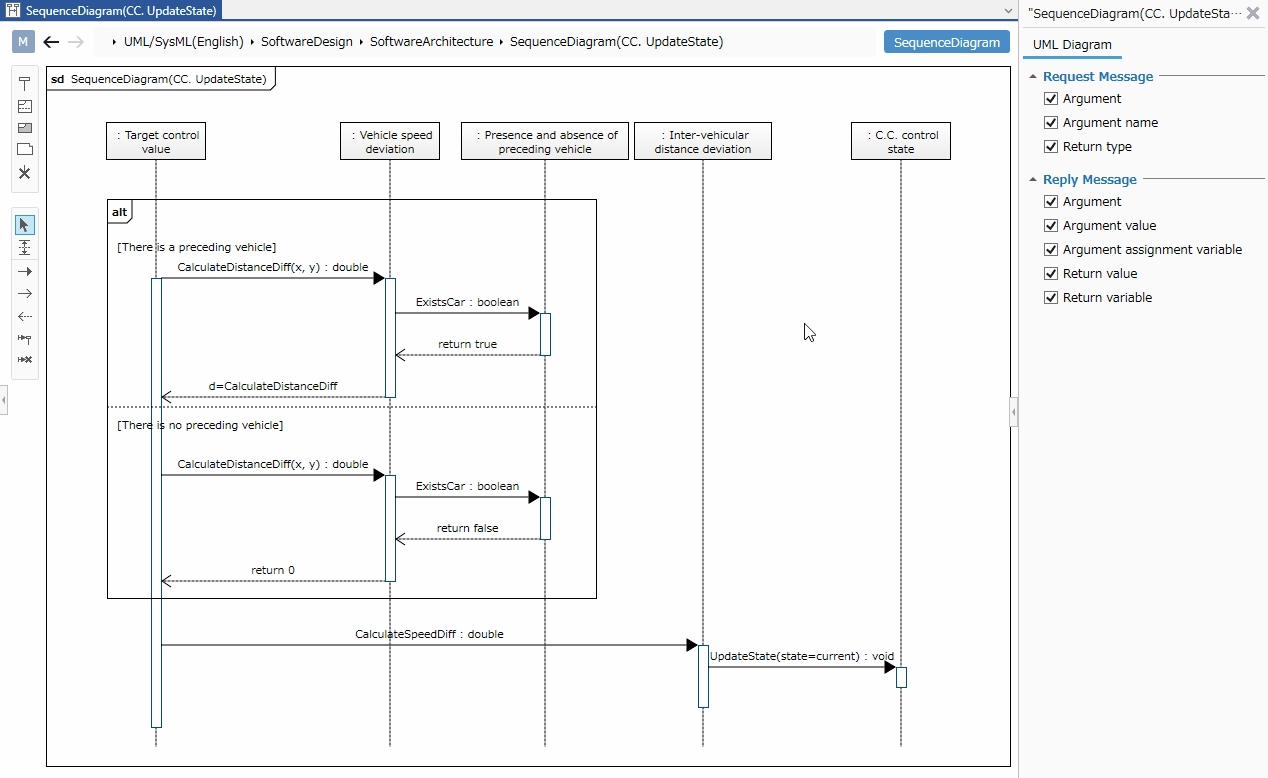Toggle the Return variable checkbox
Screen dimensions: 1268x778
point(1050,297)
